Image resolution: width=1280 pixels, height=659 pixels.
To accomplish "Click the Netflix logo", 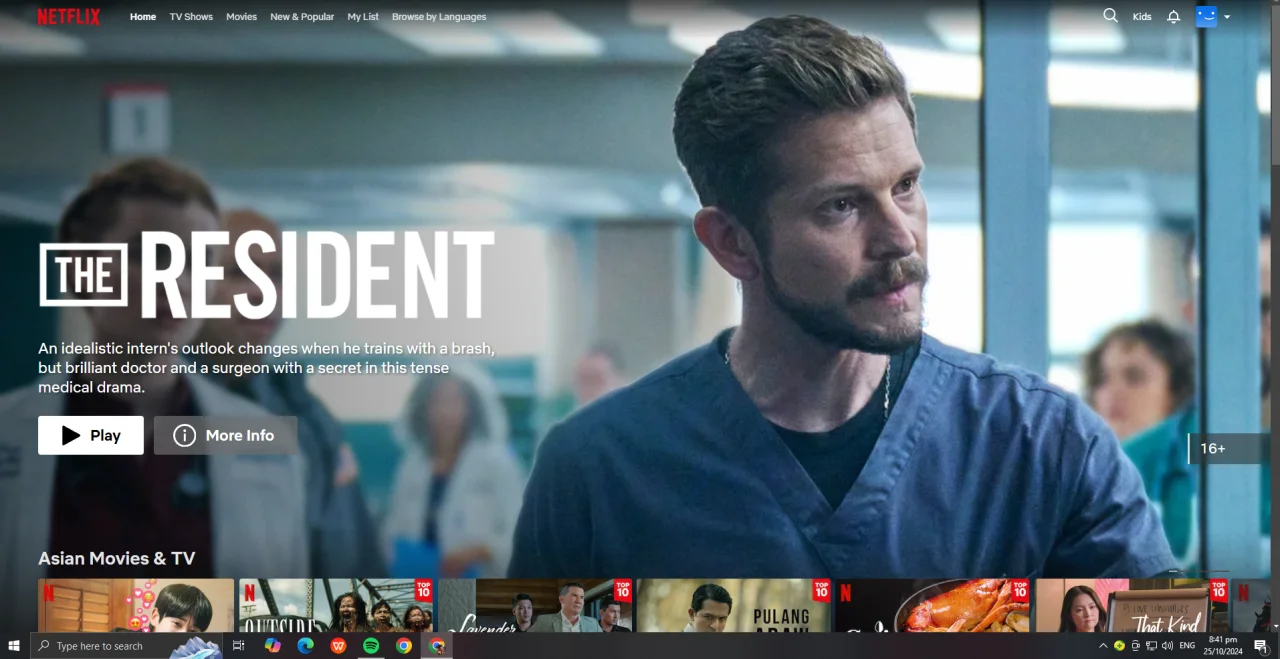I will pyautogui.click(x=69, y=17).
